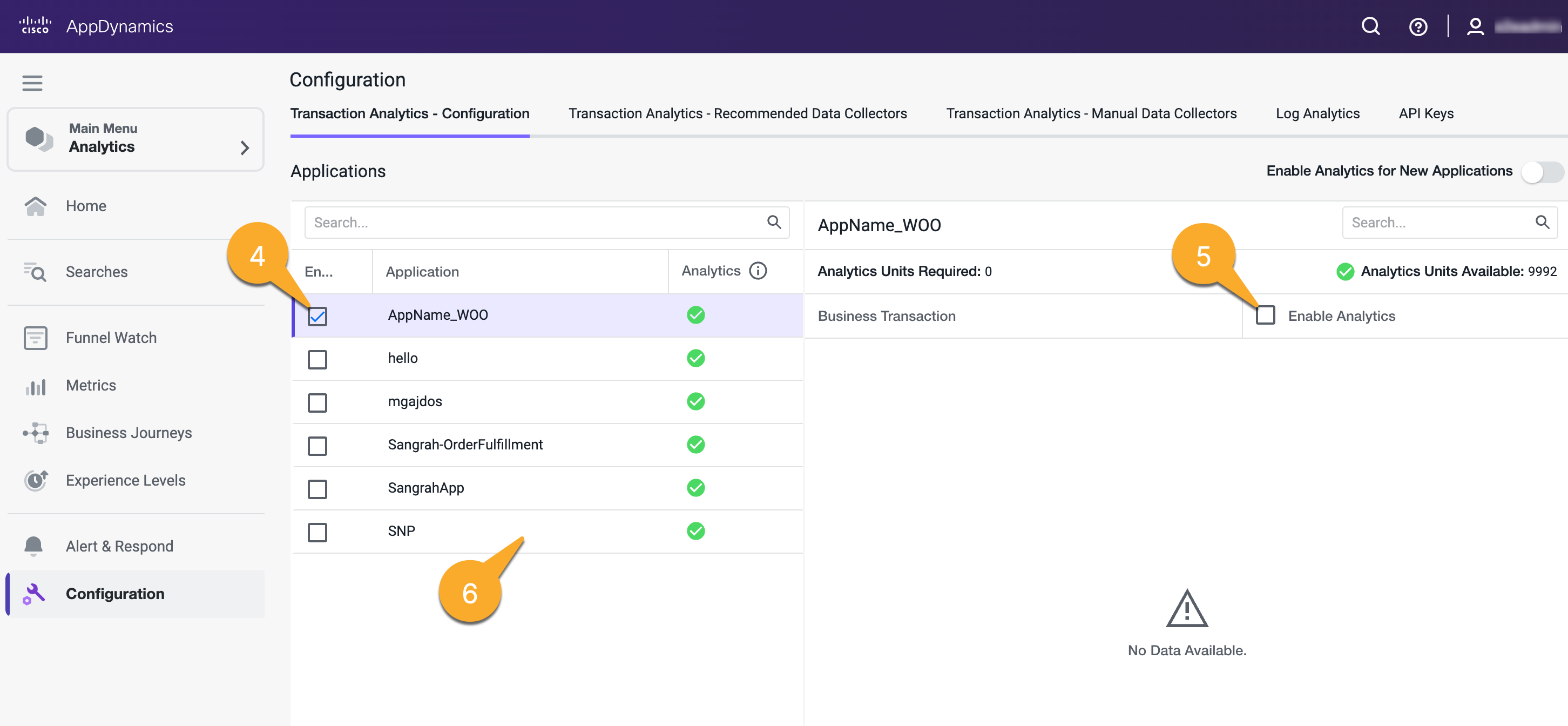Toggle Enable Analytics for New Applications switch

(1542, 171)
